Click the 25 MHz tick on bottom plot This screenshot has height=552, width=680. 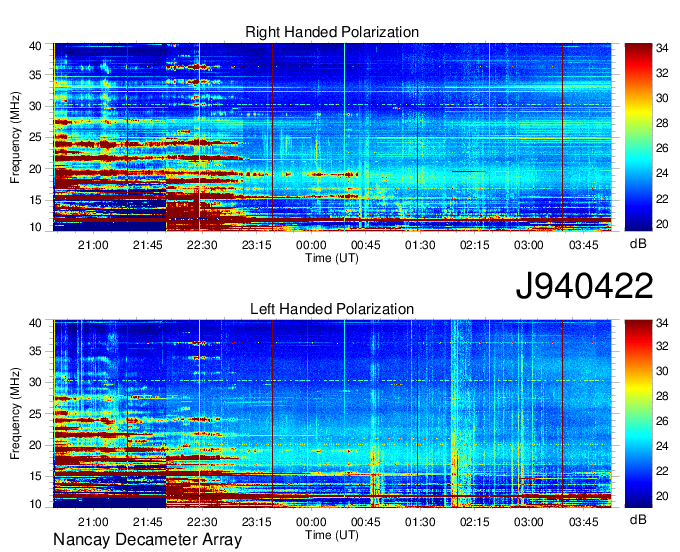[x=36, y=414]
